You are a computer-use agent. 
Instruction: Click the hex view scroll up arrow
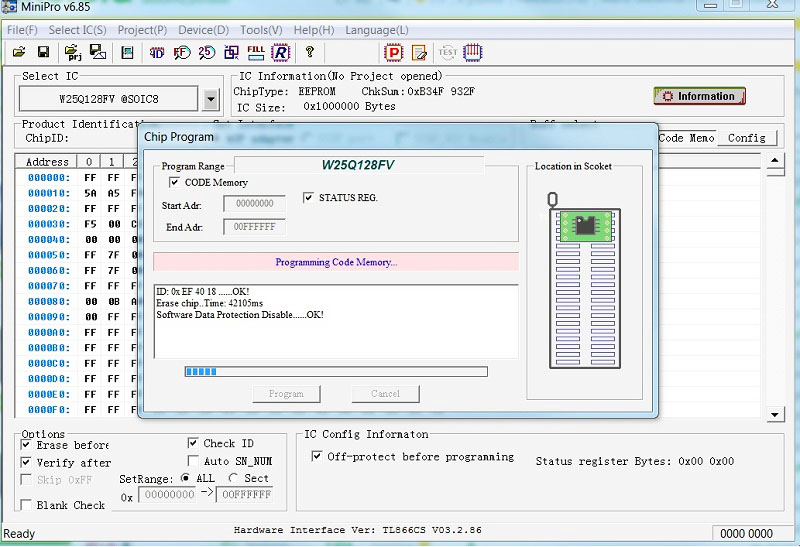click(x=775, y=160)
